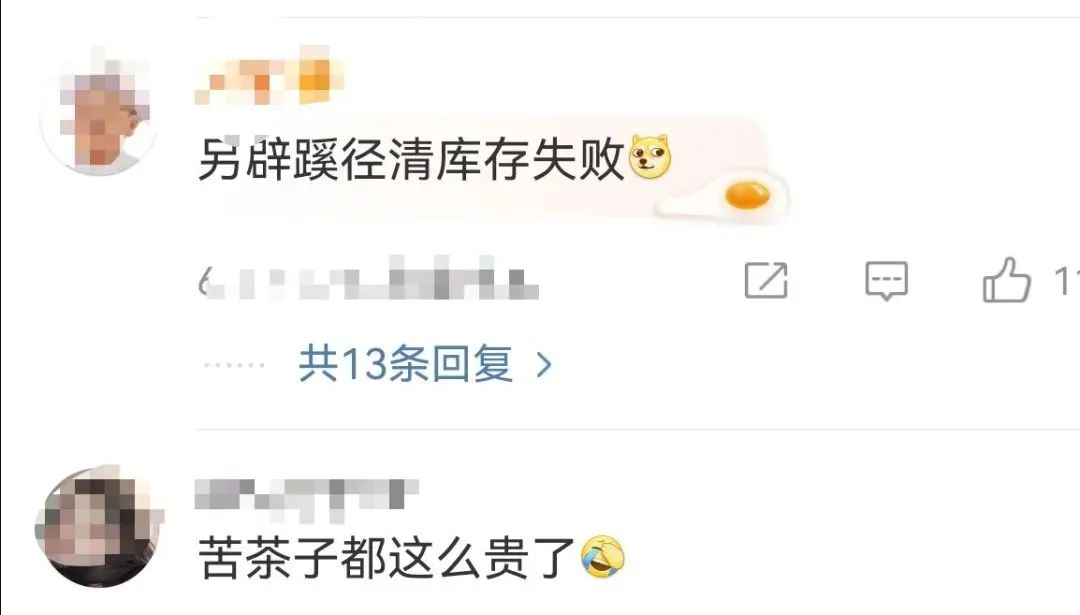Tap the like count beside thumbs-up

tap(1066, 281)
